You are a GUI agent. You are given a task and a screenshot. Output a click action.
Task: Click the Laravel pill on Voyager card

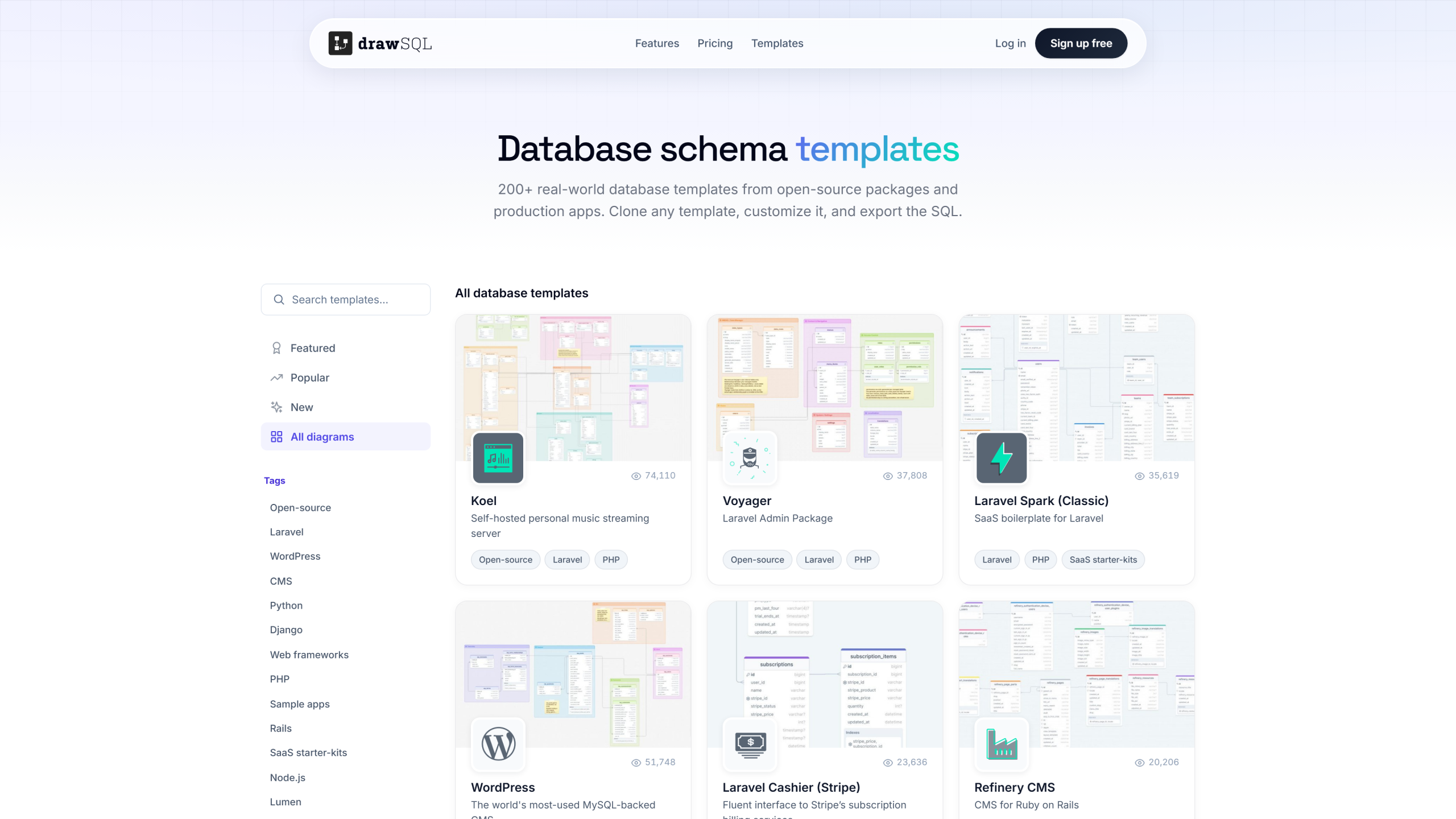(x=819, y=560)
